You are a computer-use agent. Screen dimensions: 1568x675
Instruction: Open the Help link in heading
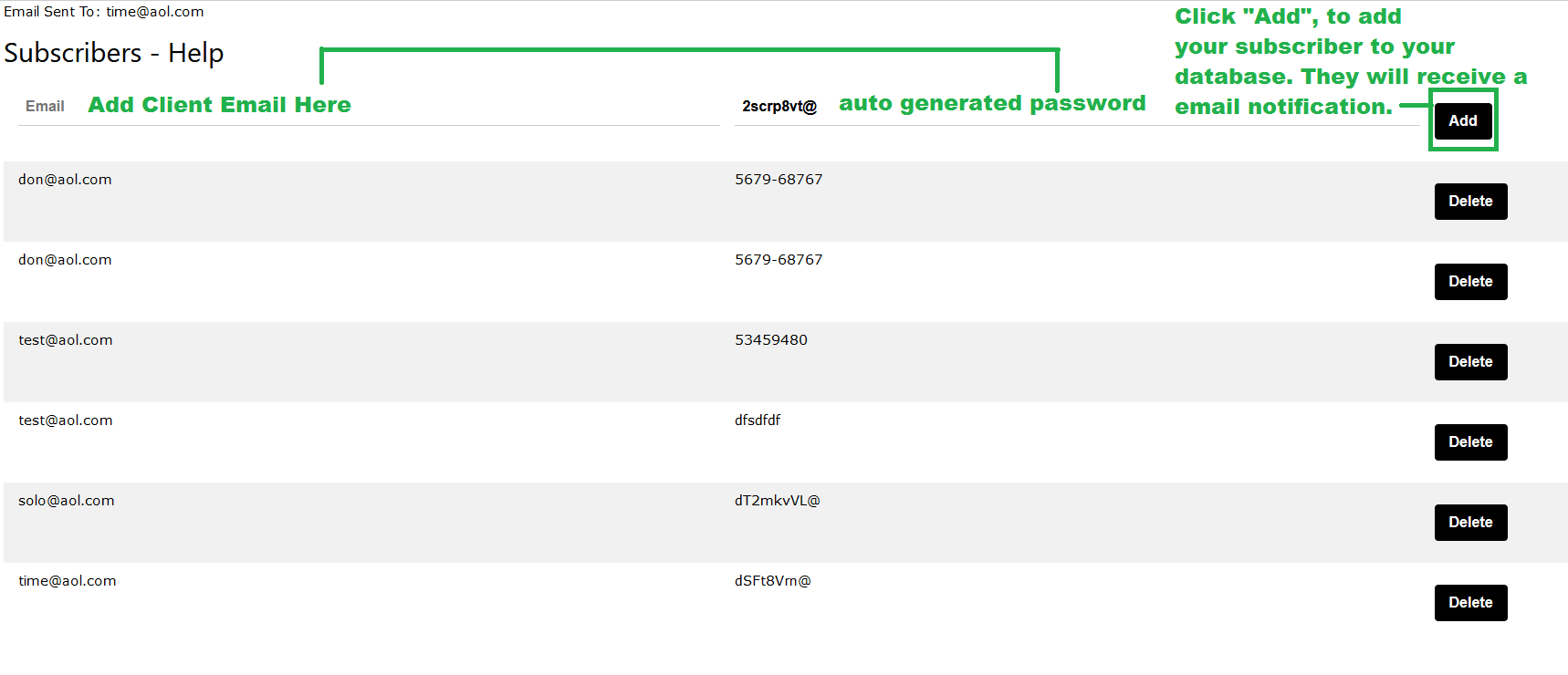pyautogui.click(x=195, y=53)
